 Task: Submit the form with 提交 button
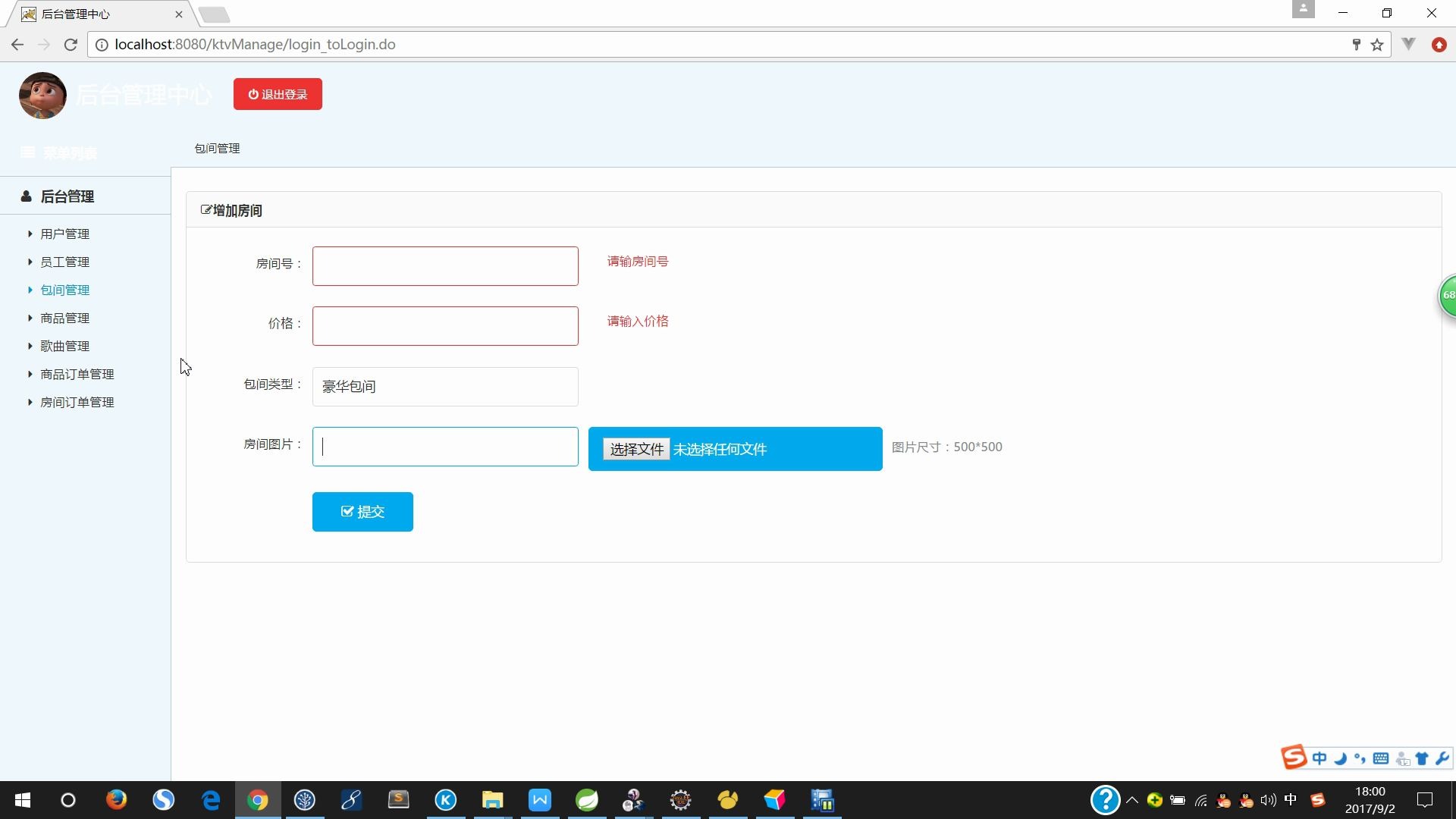point(362,512)
